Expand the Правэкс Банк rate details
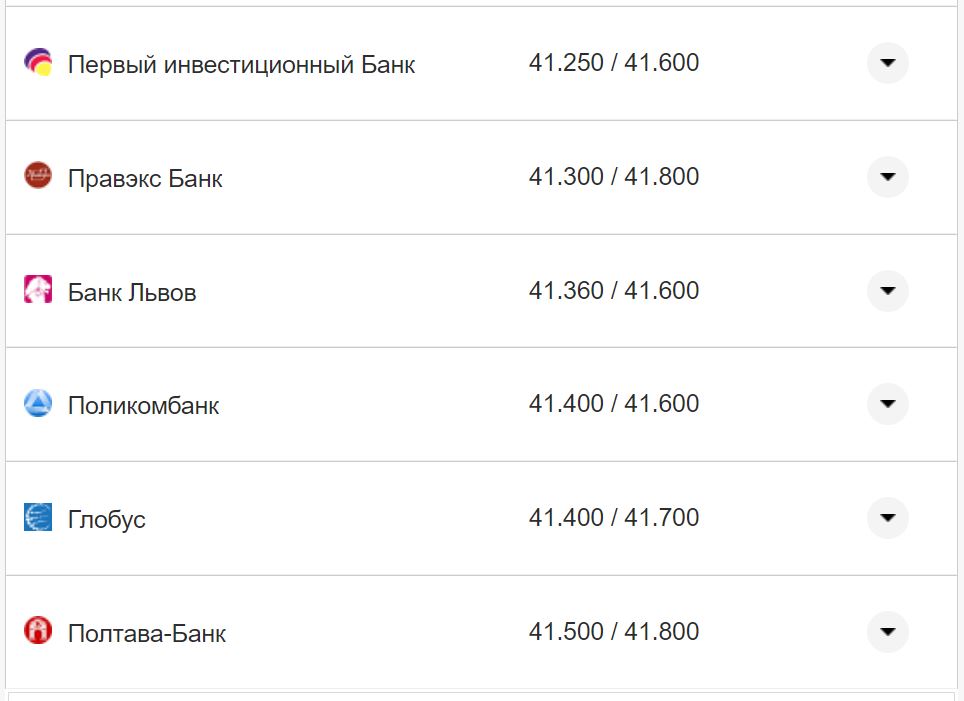964x701 pixels. click(x=887, y=177)
